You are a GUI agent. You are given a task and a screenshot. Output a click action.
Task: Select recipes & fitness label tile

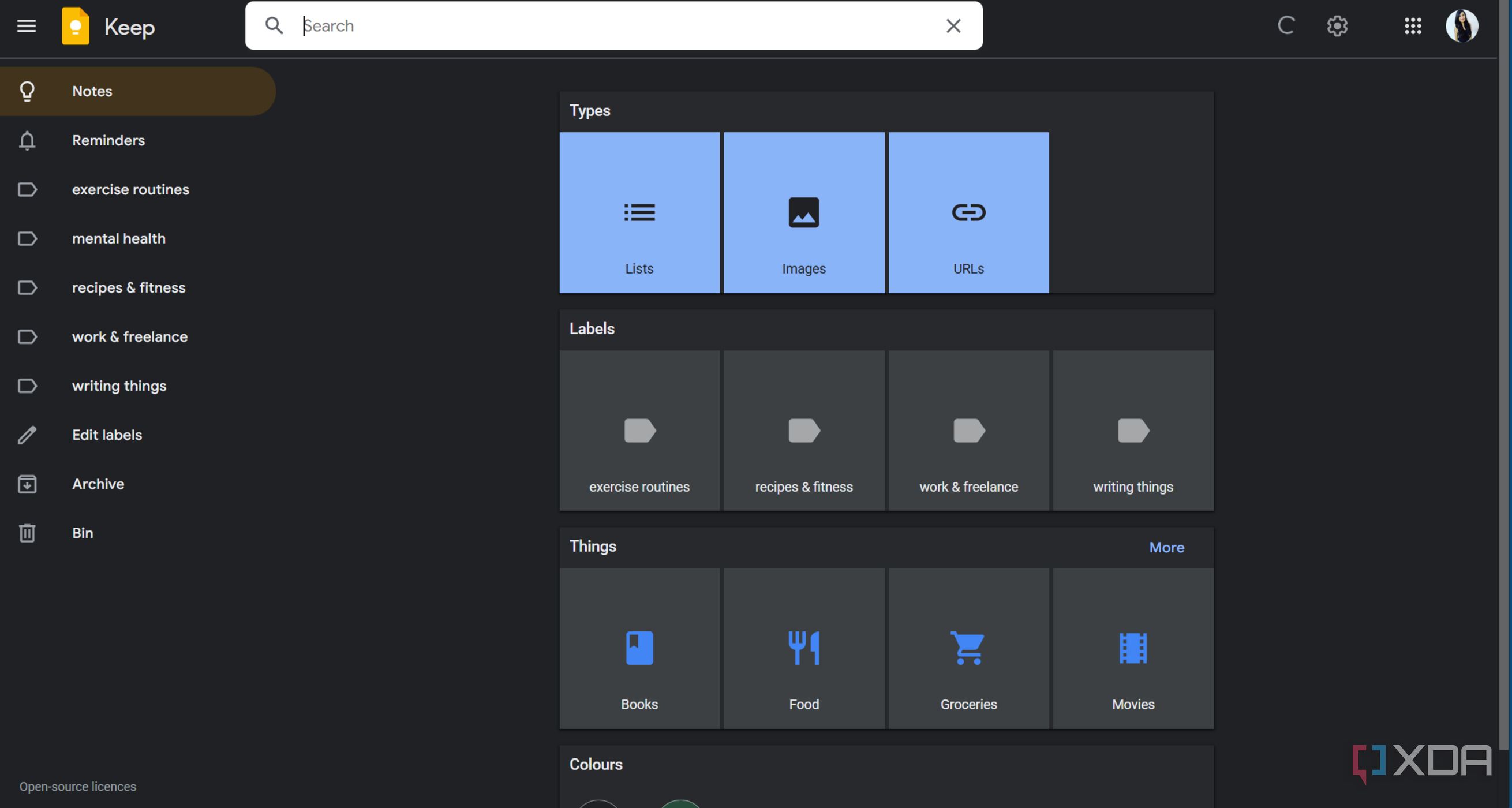point(803,431)
